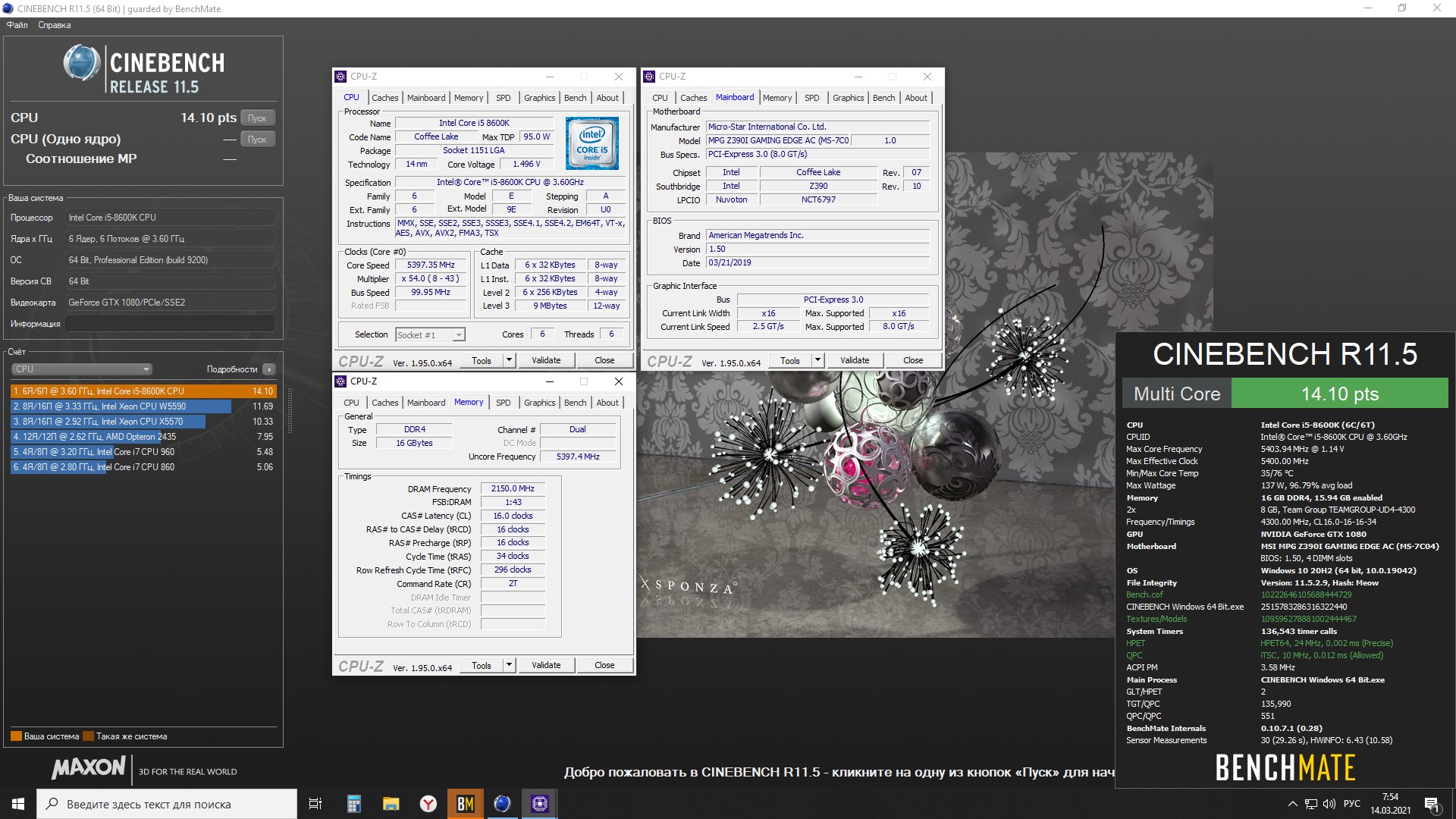This screenshot has height=819, width=1456.
Task: Open Calculator from the taskbar
Action: (353, 804)
